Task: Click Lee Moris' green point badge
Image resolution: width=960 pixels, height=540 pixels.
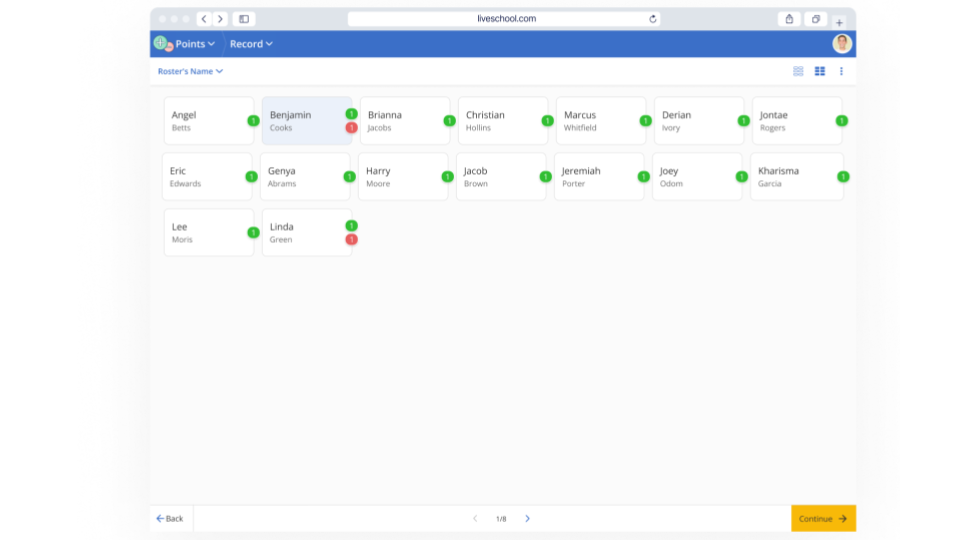Action: pos(253,232)
